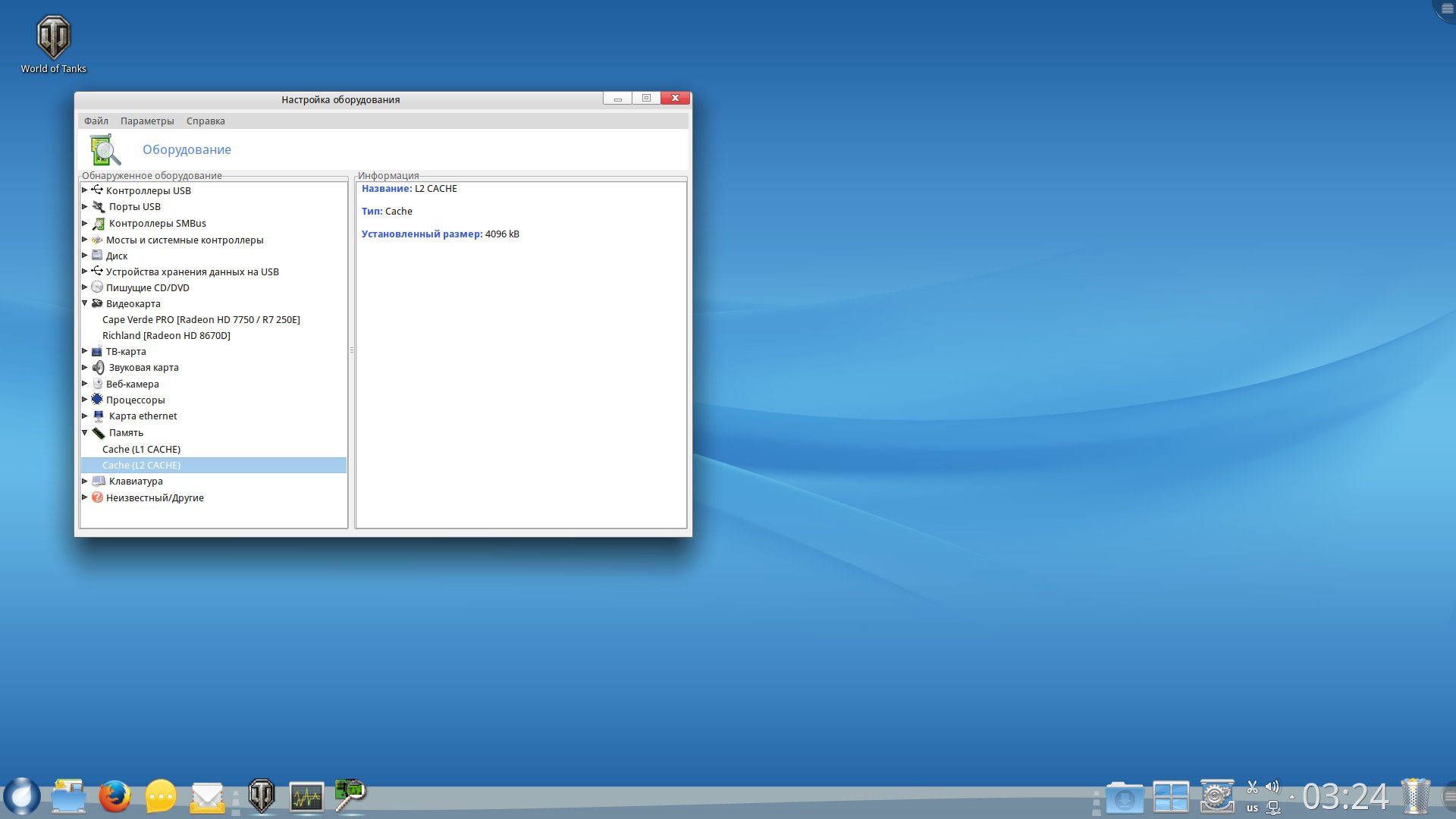Click the volume speaker tray icon

(1272, 786)
